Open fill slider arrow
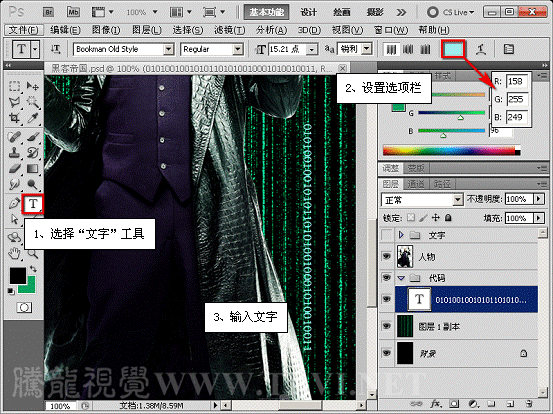The image size is (553, 414). click(539, 218)
